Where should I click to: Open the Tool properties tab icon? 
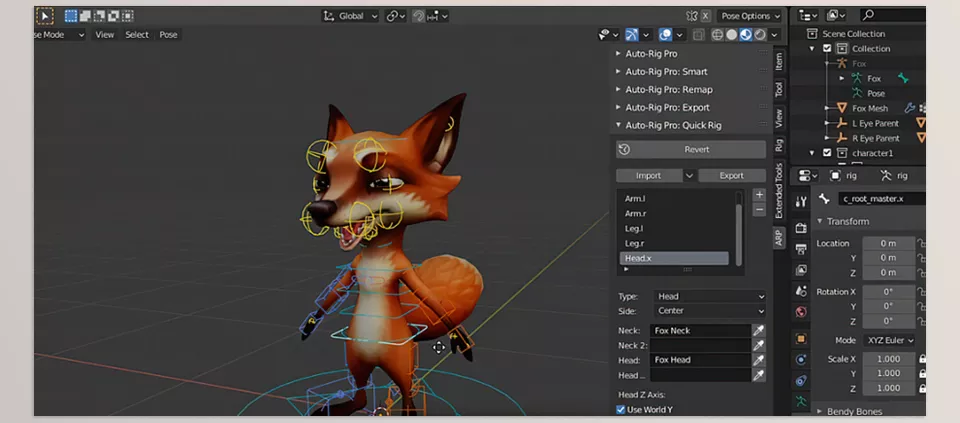(801, 201)
